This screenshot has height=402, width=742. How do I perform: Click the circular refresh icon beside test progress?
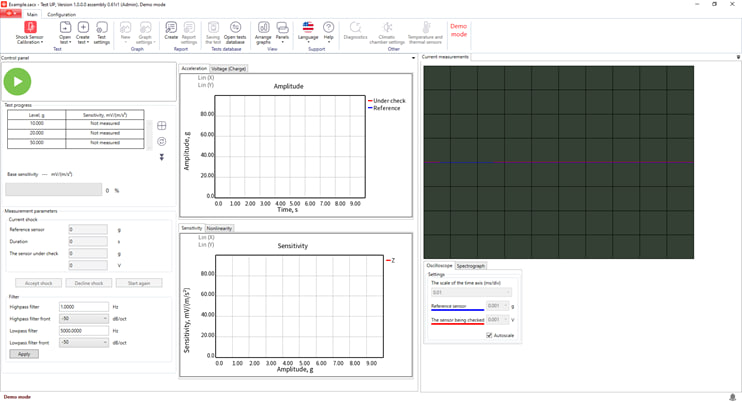click(x=161, y=141)
